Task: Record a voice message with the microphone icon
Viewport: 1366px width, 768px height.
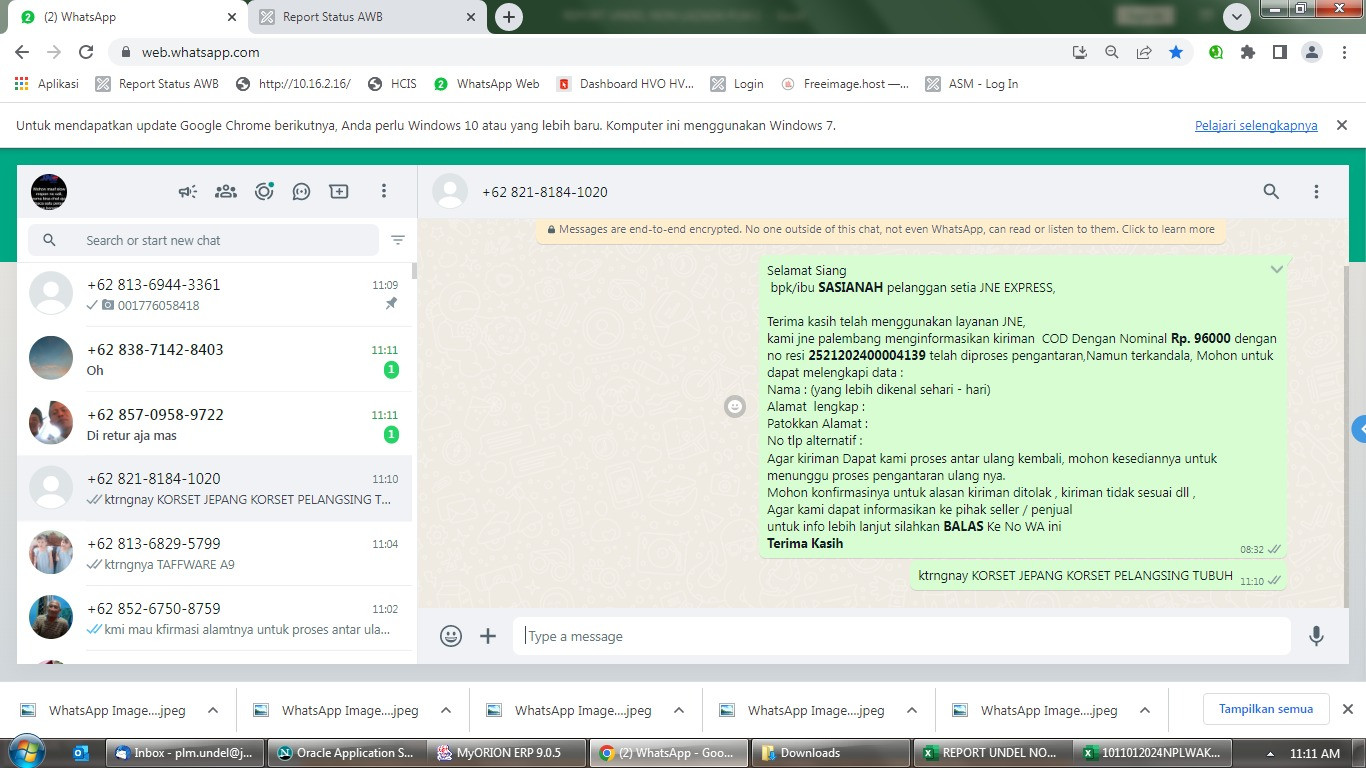Action: pyautogui.click(x=1316, y=636)
